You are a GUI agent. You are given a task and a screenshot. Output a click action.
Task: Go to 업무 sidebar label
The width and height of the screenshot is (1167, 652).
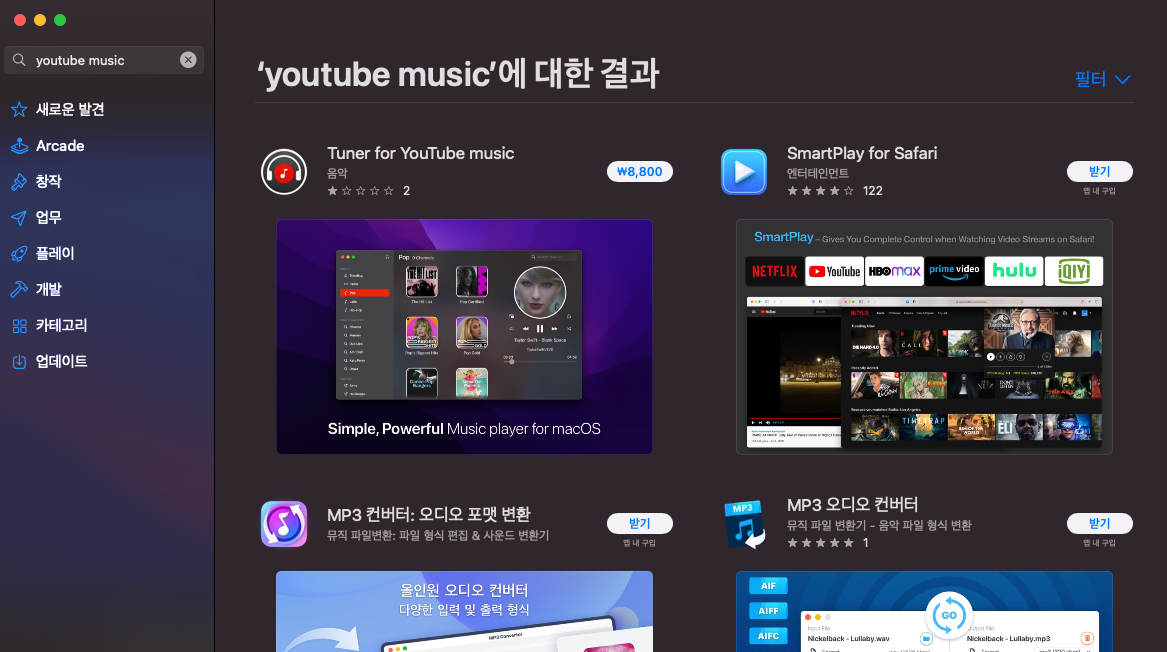[48, 217]
